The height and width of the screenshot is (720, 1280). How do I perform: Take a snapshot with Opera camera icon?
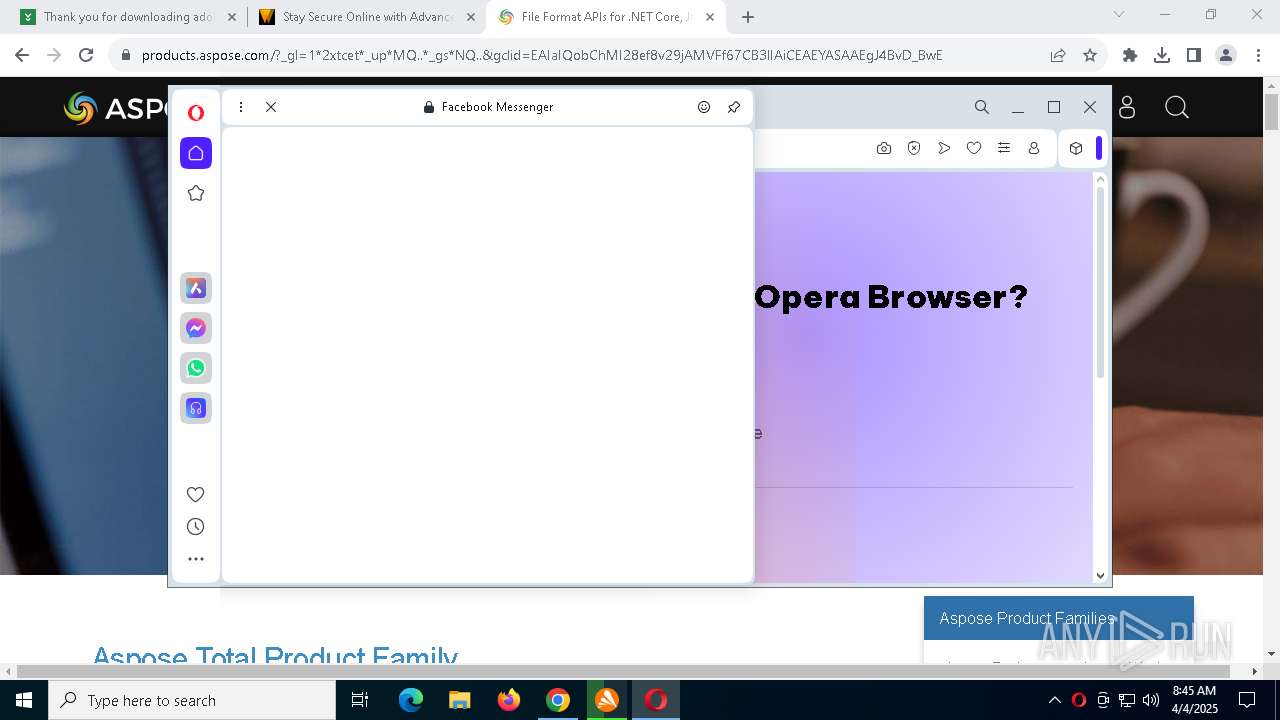point(884,148)
